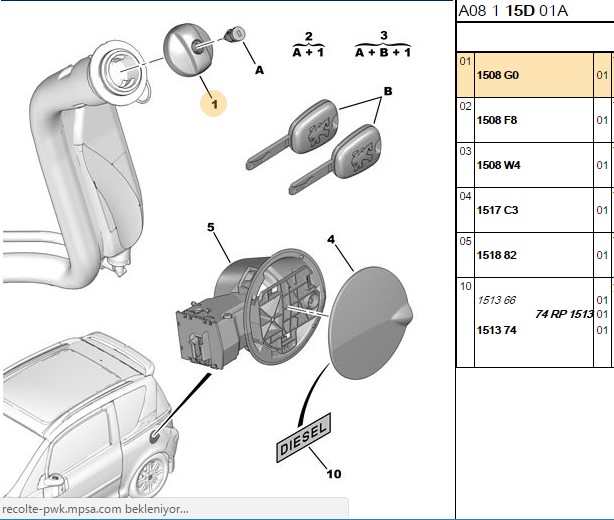This screenshot has height=520, width=614.
Task: Click the fuel flap housing illustration
Action: click(x=251, y=309)
